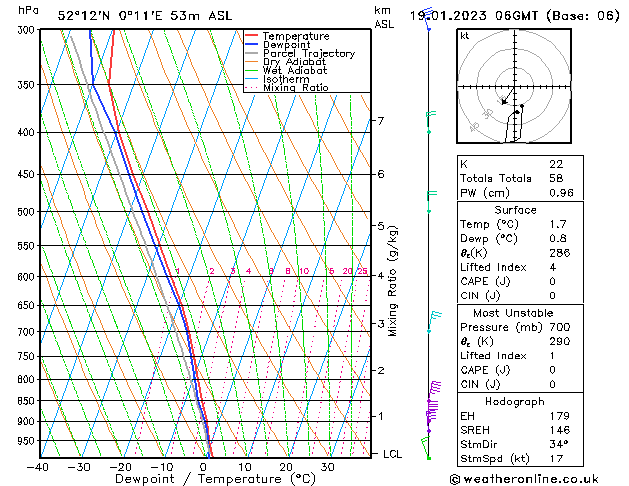Click the StmSpd (kt) value 17
The image size is (629, 486).
556,458
